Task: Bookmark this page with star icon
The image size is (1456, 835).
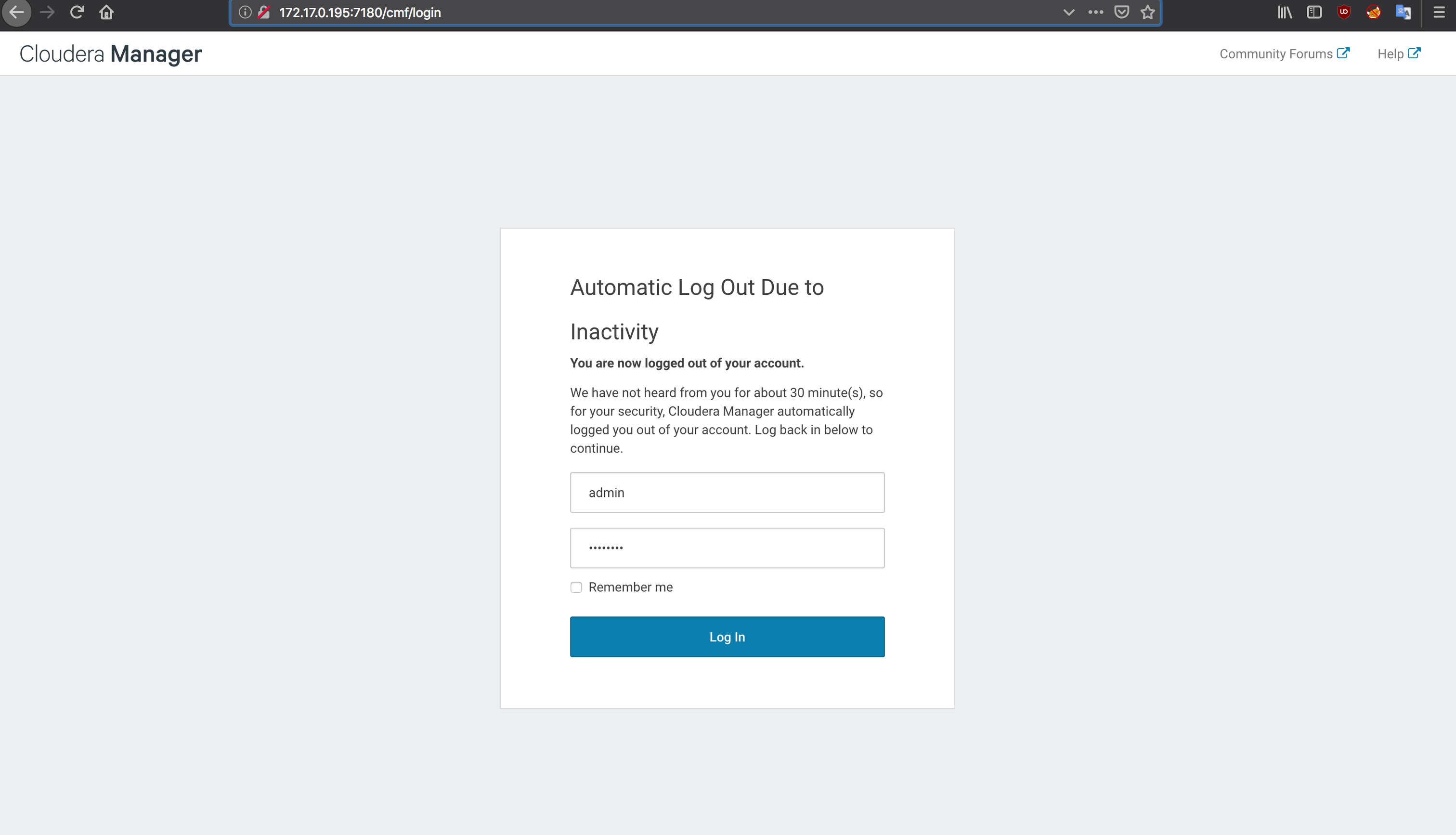Action: (1147, 12)
